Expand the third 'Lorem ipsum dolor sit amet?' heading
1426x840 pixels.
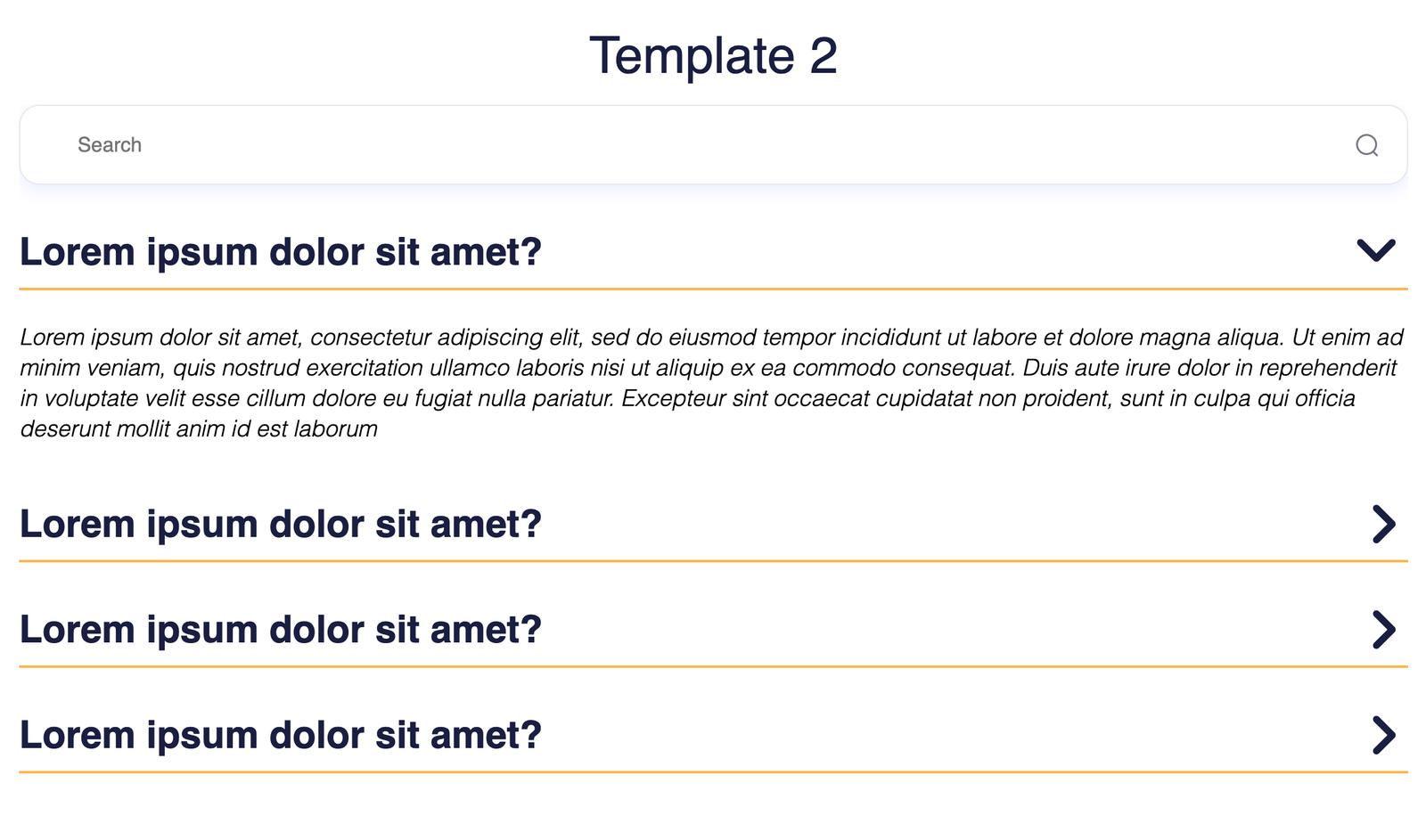tap(281, 630)
